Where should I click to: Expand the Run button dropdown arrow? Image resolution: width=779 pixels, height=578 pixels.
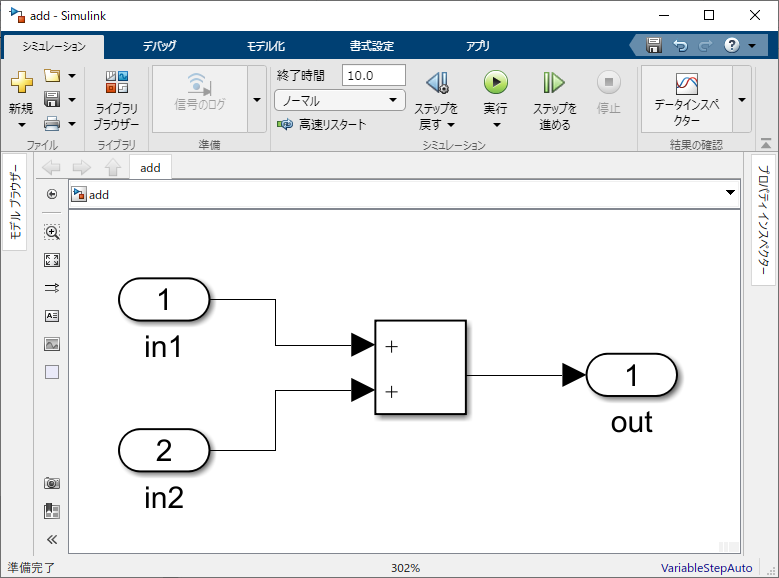[x=496, y=125]
